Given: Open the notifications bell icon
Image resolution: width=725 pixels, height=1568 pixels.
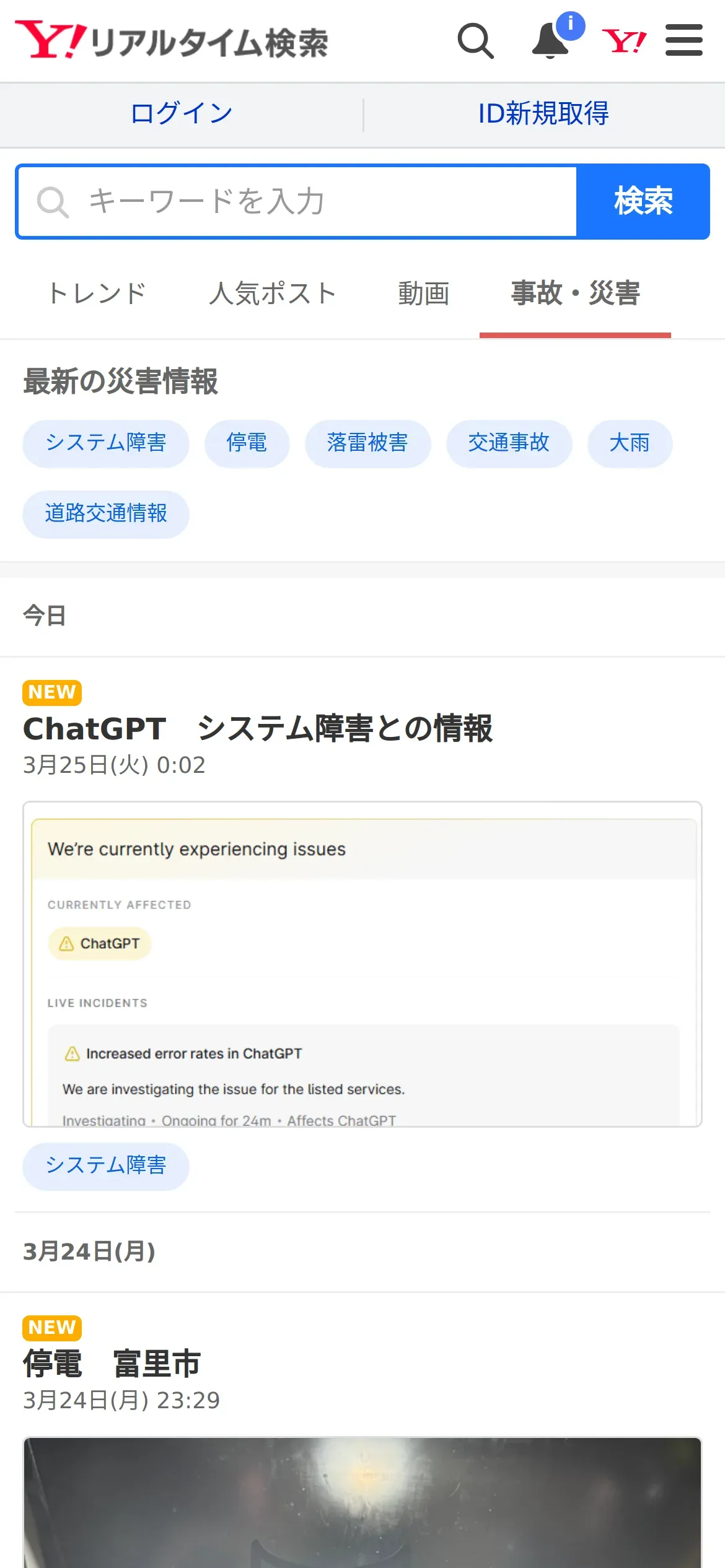Looking at the screenshot, I should (550, 41).
